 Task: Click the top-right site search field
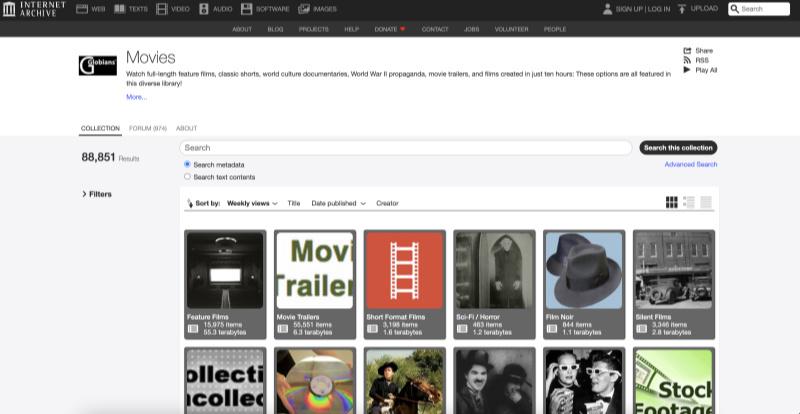click(x=759, y=9)
